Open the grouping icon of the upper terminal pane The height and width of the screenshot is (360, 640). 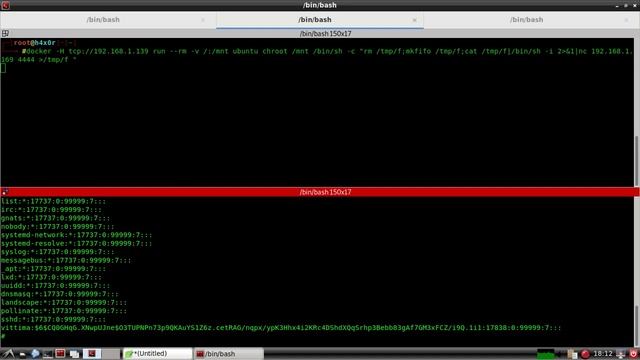pos(5,33)
